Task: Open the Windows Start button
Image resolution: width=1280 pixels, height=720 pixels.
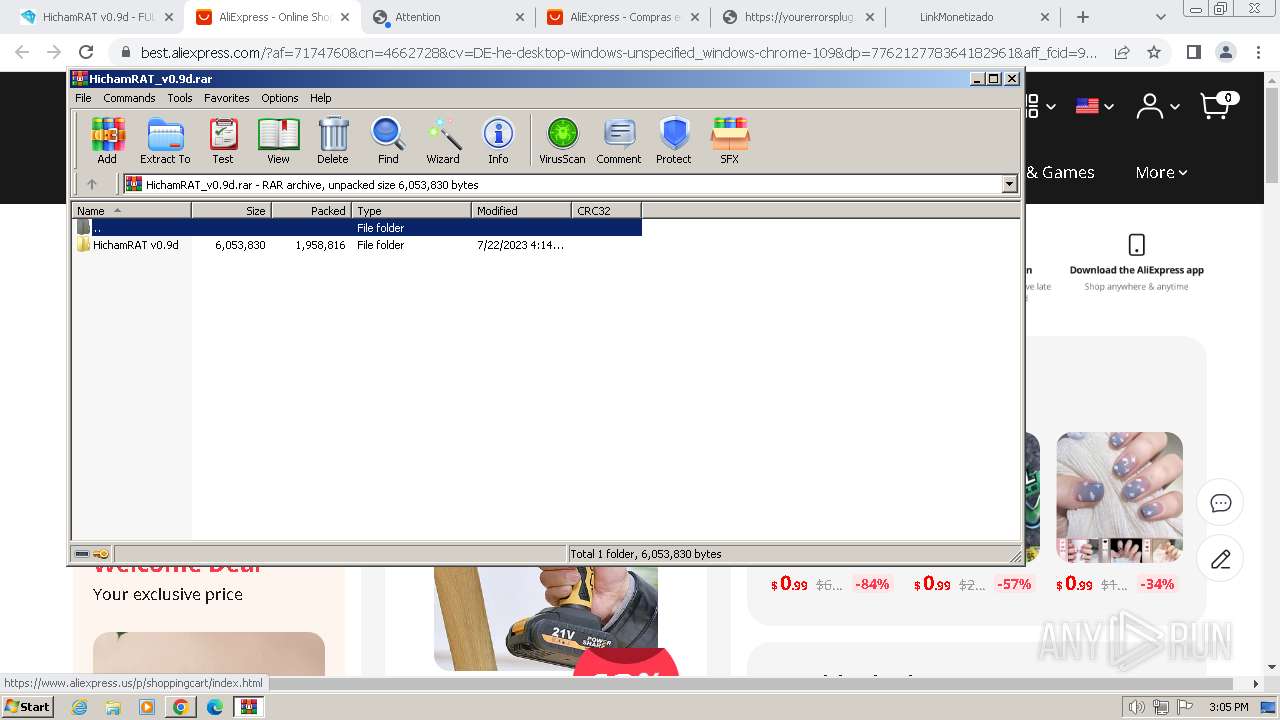Action: tap(27, 706)
